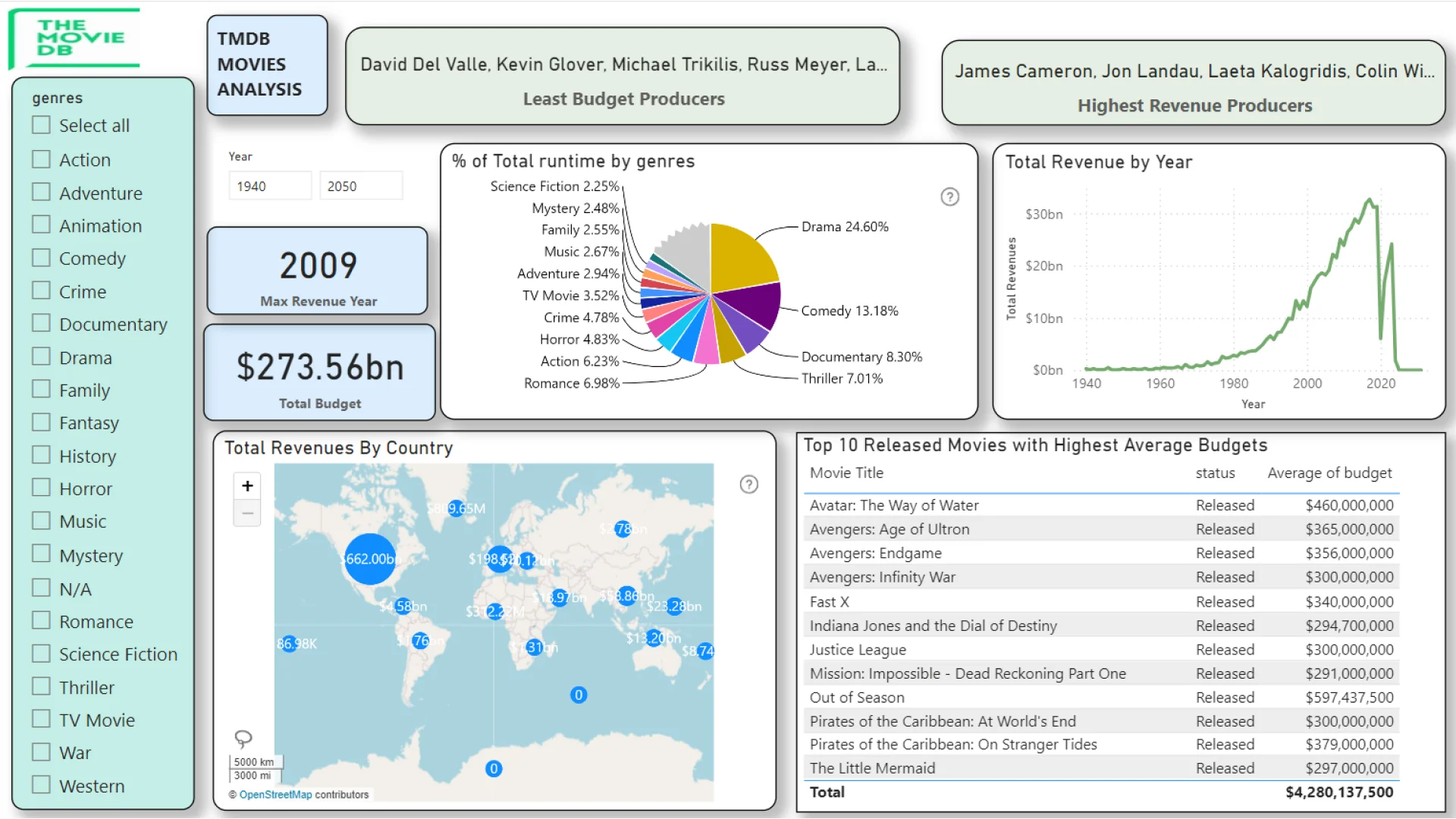Select the $662.00bn North America bubble
Screen dimensions: 1456x819
click(x=370, y=559)
